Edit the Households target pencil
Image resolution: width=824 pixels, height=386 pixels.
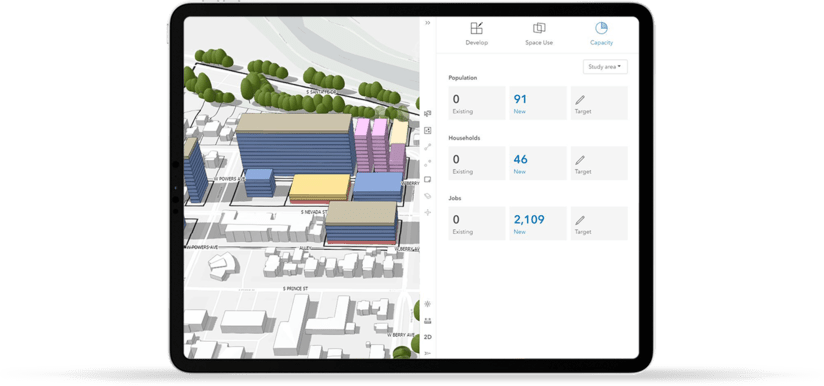point(599,163)
